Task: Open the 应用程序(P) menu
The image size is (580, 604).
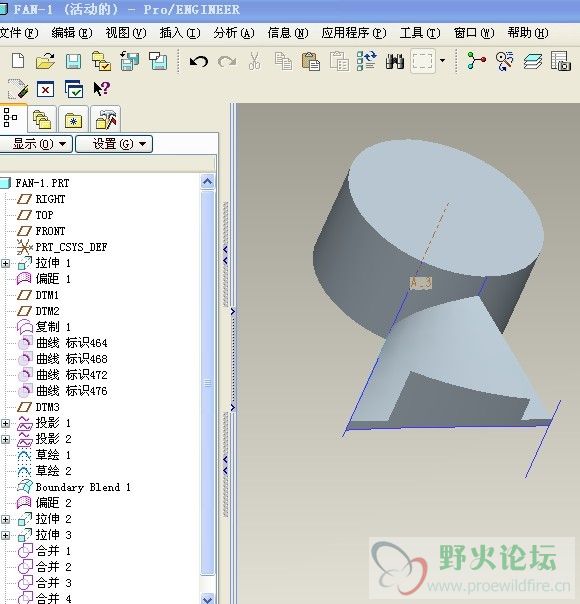Action: (354, 33)
